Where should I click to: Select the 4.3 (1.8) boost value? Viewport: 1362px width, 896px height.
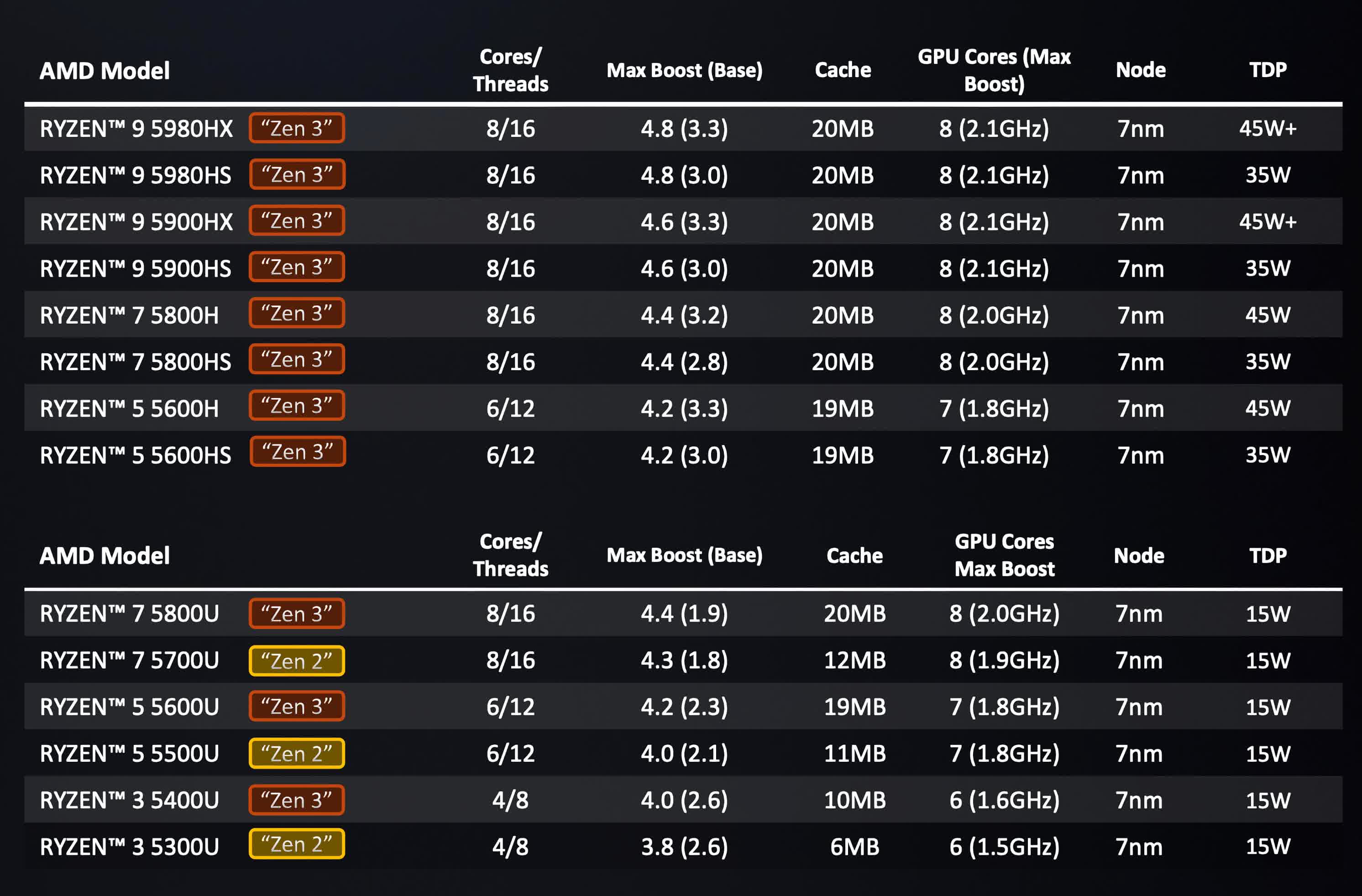click(685, 661)
